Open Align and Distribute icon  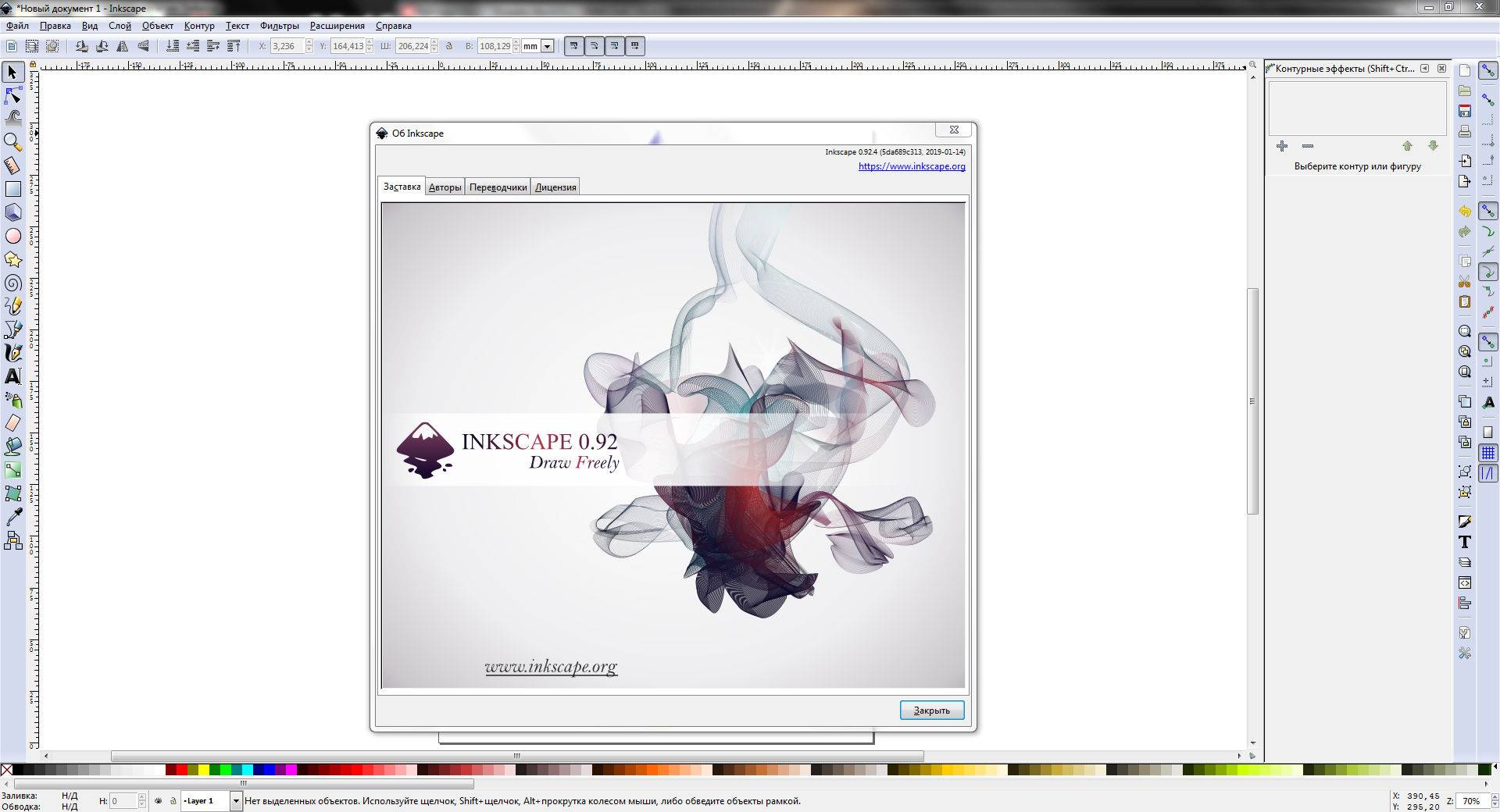1465,603
